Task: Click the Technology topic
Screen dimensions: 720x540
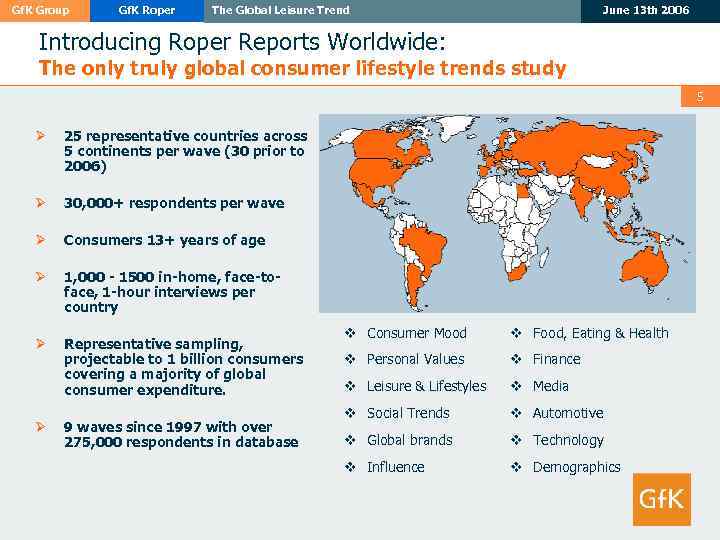Action: pos(568,441)
